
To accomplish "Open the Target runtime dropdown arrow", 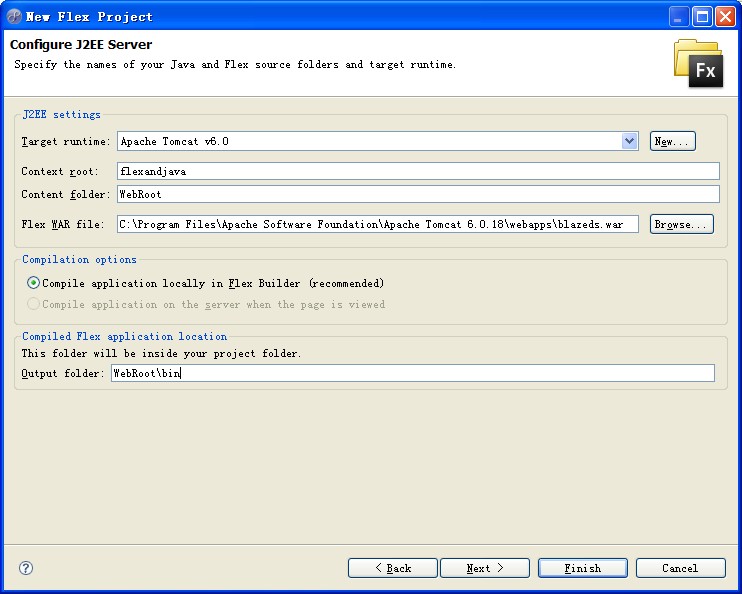I will pos(629,141).
